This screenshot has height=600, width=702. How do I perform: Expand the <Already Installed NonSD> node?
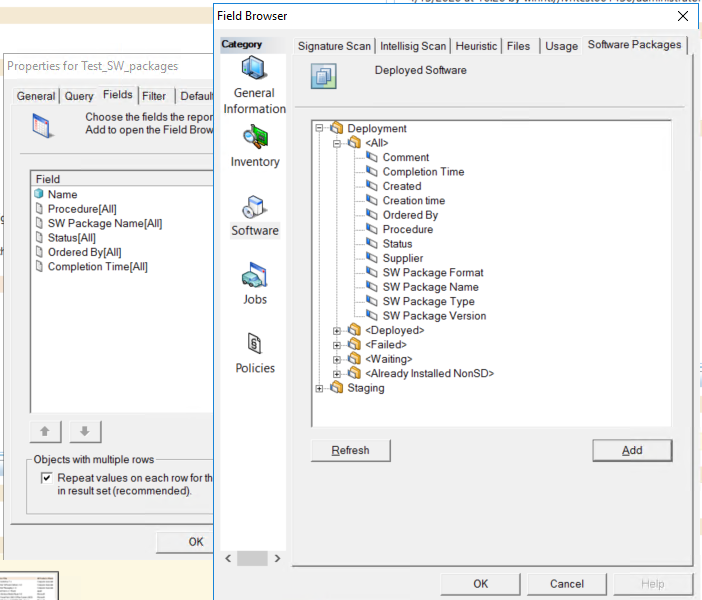pos(337,374)
